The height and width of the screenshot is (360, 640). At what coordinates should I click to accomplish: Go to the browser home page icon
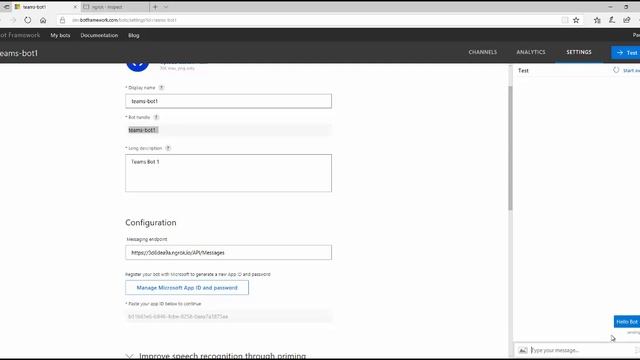43,20
